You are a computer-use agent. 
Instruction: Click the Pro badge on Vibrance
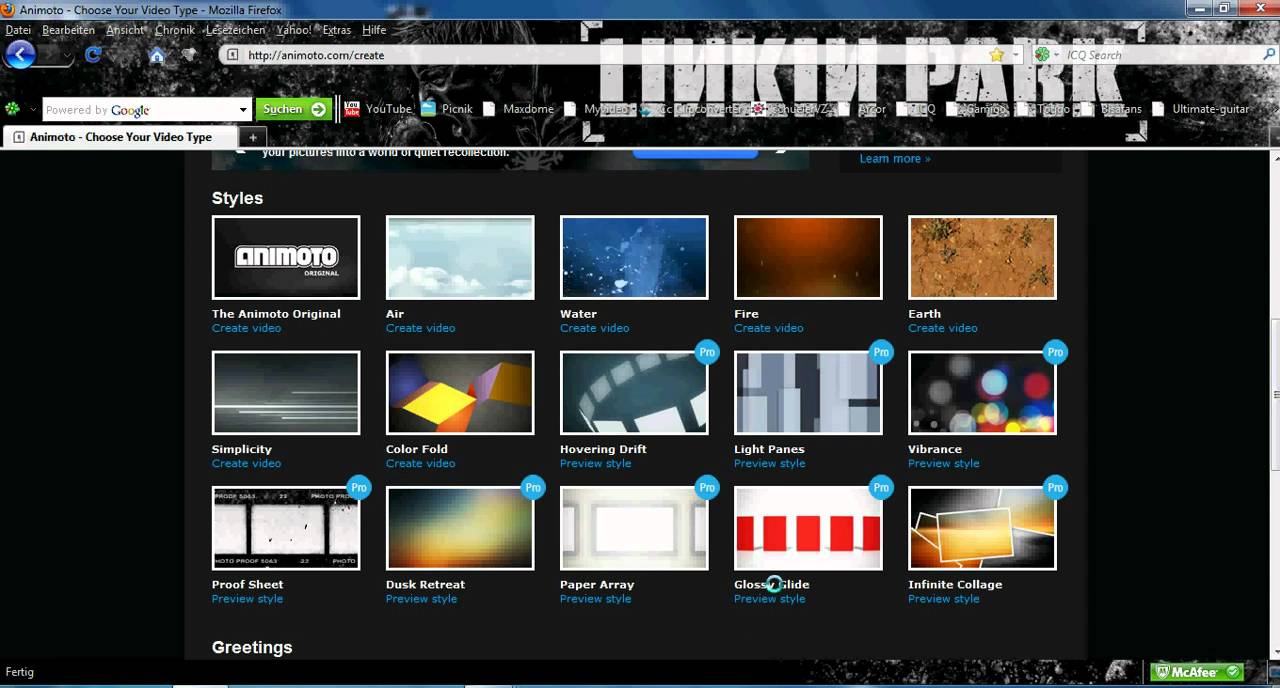pyautogui.click(x=1055, y=352)
